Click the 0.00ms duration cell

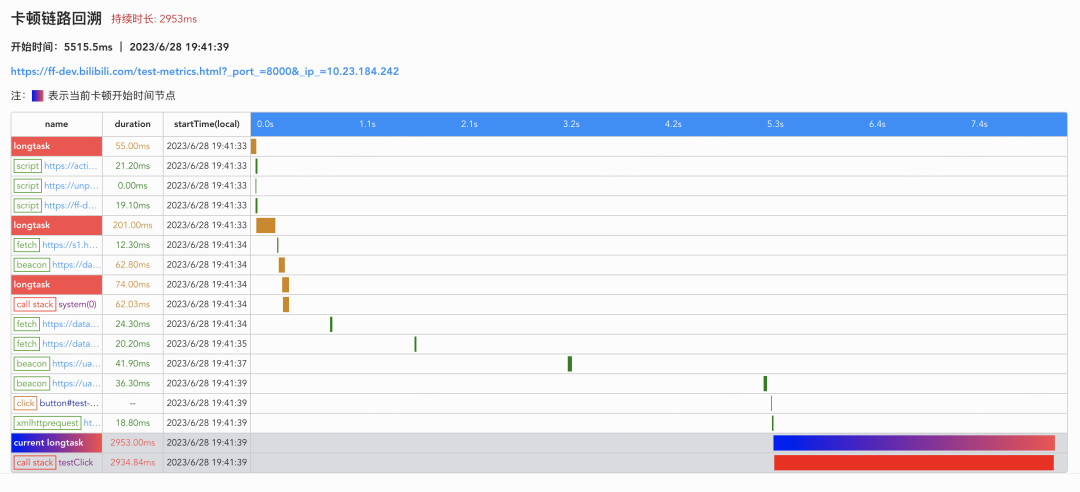coord(133,186)
